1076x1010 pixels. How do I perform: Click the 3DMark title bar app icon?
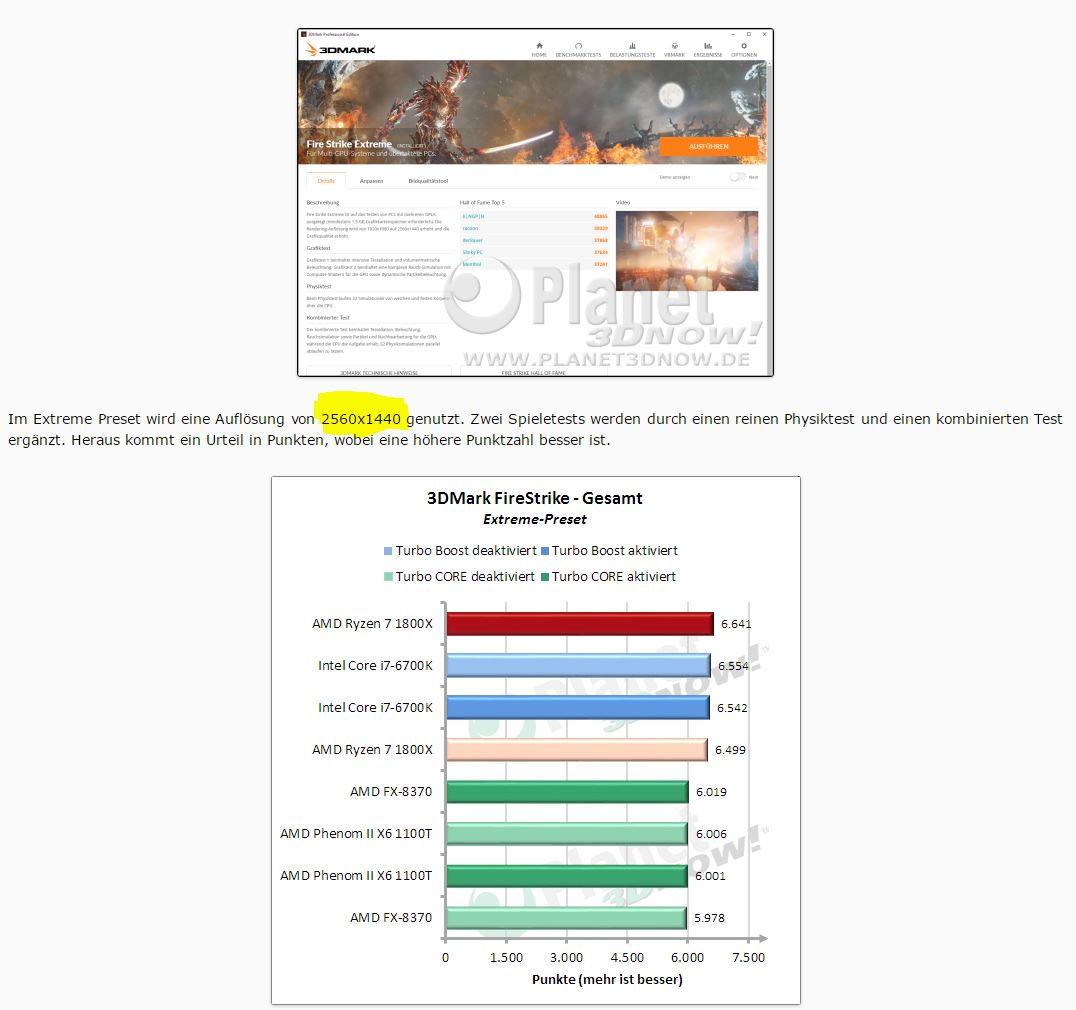[x=304, y=34]
